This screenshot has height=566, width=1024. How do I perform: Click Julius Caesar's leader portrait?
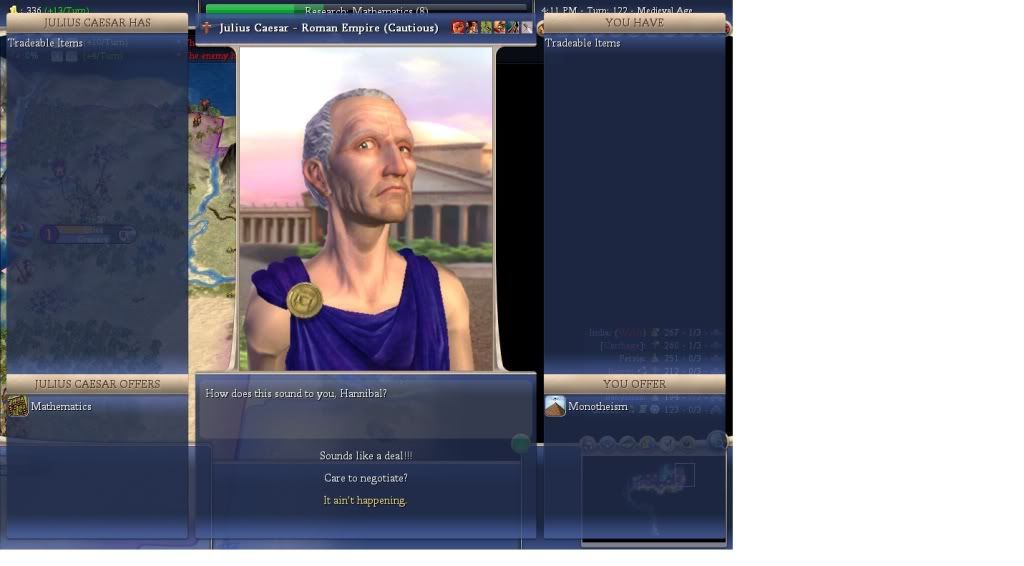[366, 209]
